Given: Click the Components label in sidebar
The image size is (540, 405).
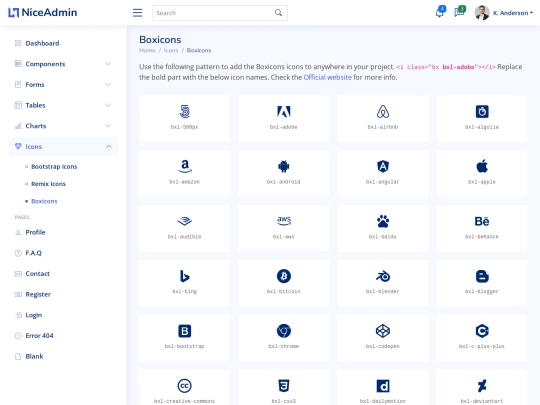Looking at the screenshot, I should click(x=45, y=64).
